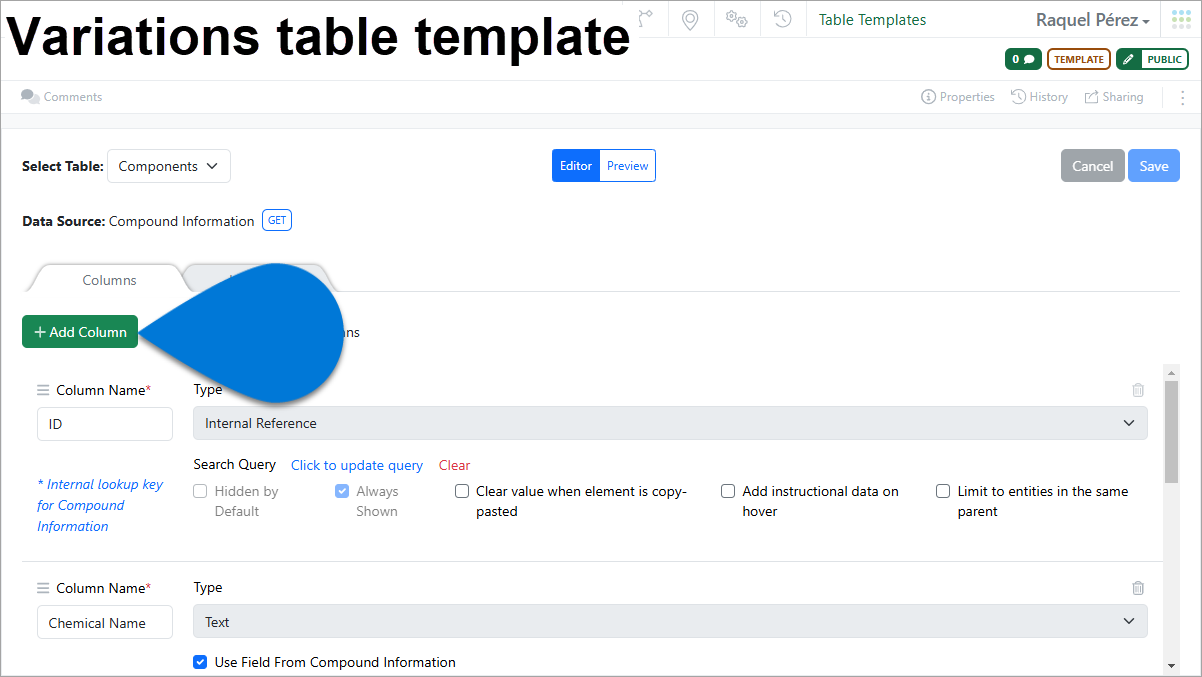Click the location pin icon in top bar
This screenshot has width=1202, height=677.
point(689,20)
